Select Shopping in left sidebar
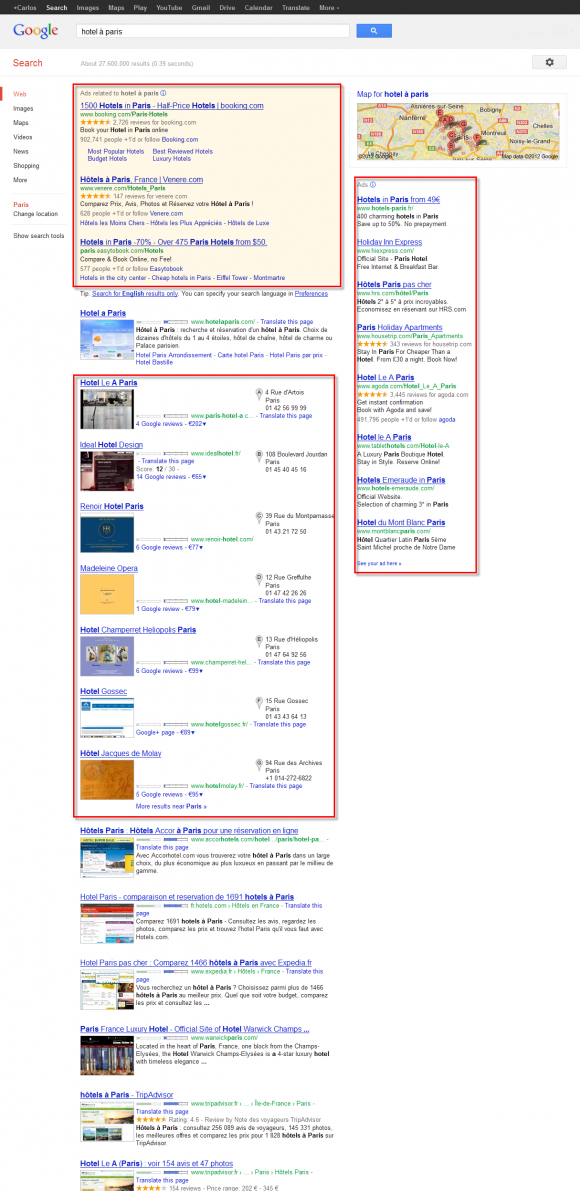 [x=26, y=166]
